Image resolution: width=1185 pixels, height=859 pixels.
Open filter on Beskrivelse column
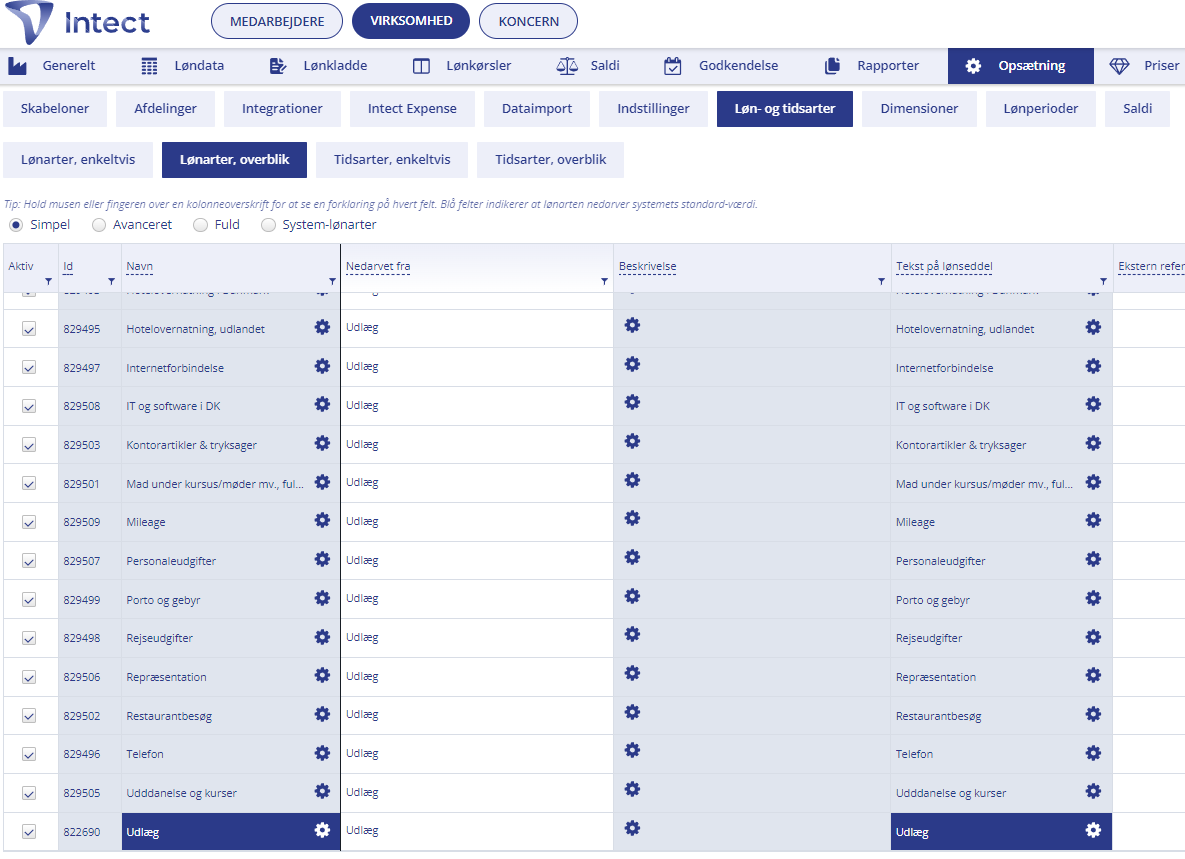(x=881, y=282)
